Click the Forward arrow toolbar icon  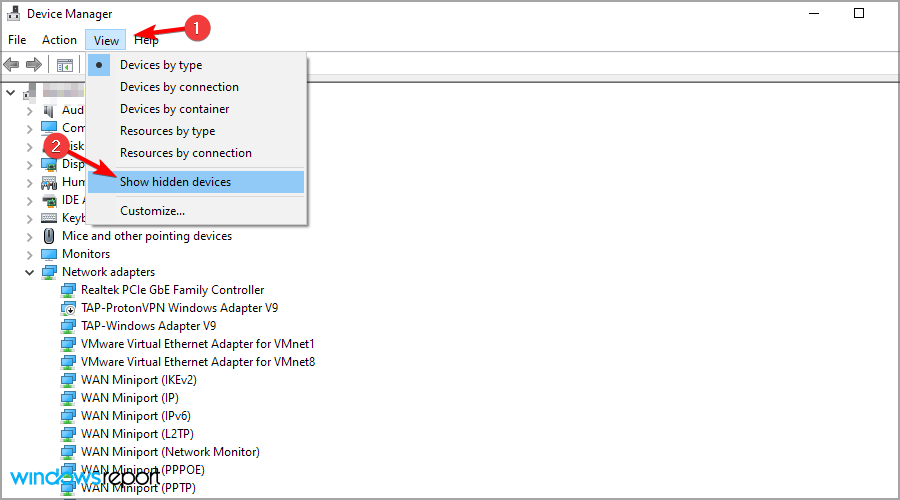click(34, 64)
